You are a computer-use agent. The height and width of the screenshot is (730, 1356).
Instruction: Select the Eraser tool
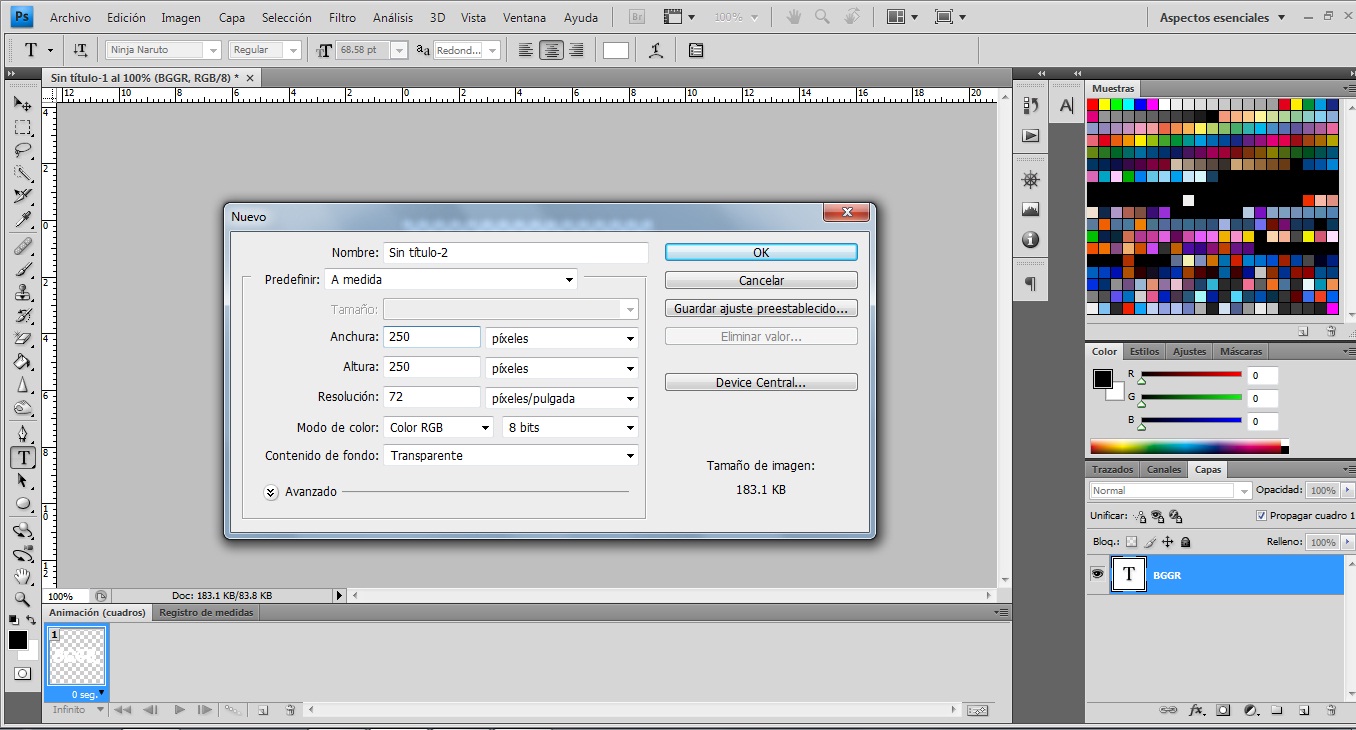(x=22, y=340)
